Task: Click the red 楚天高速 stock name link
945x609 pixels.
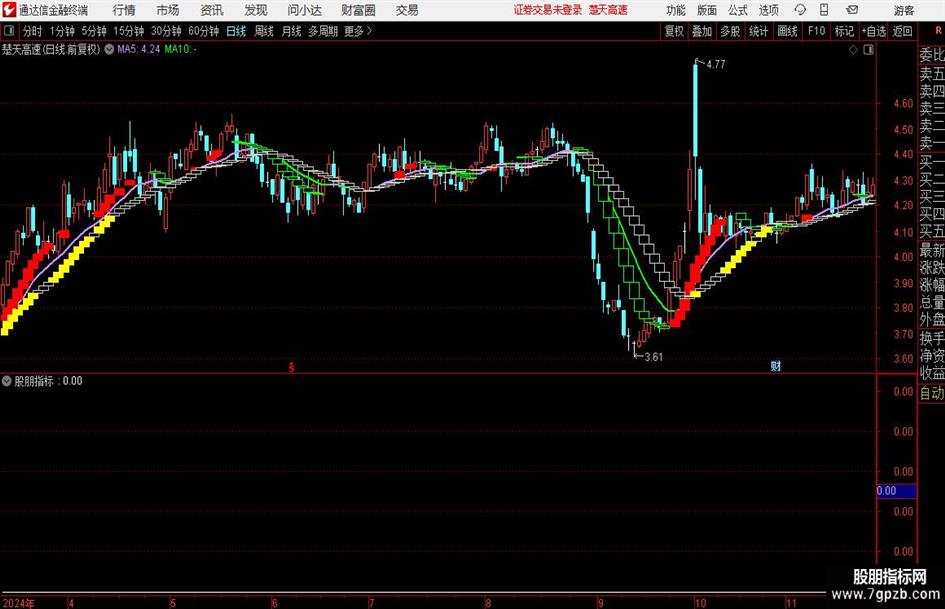Action: (x=608, y=10)
